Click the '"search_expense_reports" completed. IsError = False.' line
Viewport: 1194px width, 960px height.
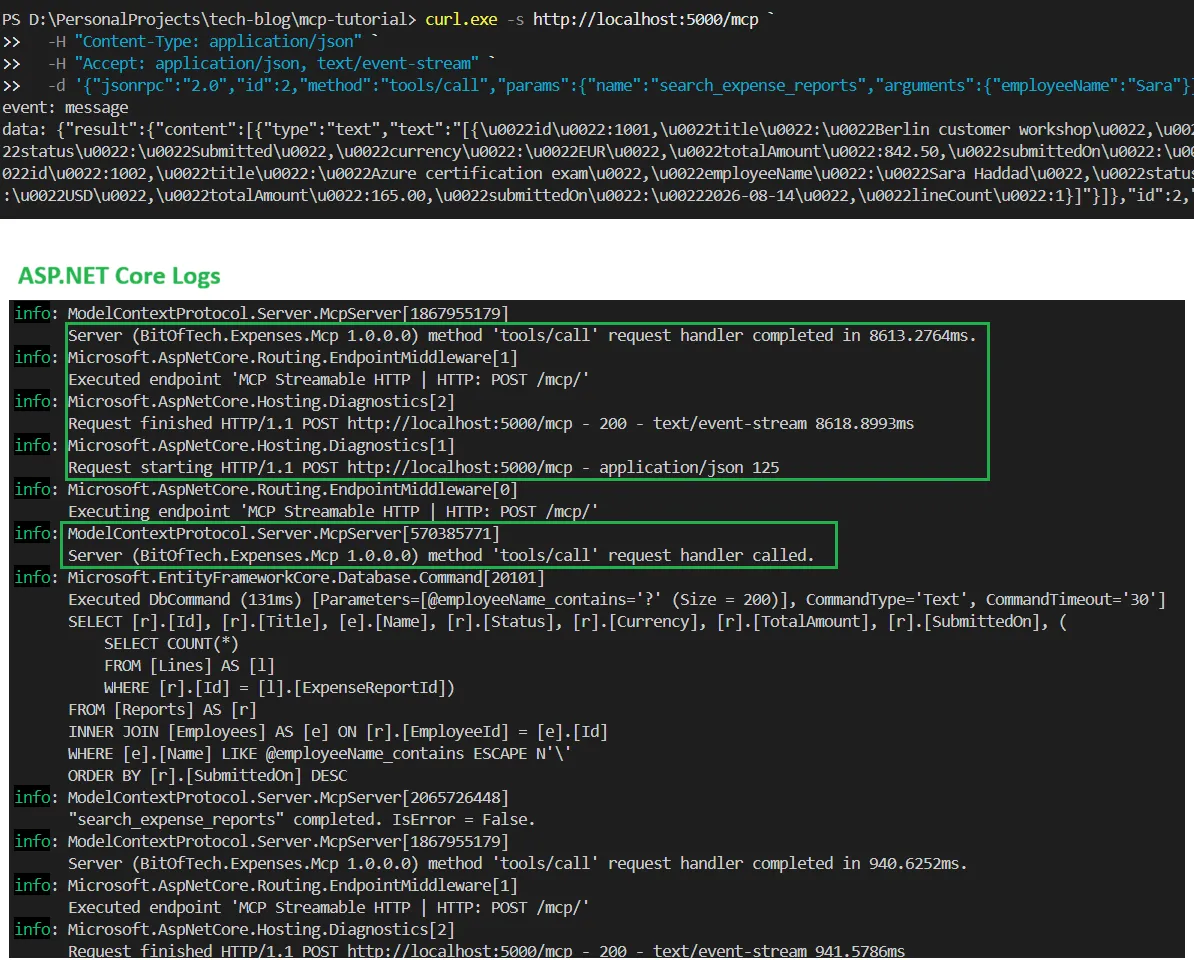pyautogui.click(x=302, y=820)
